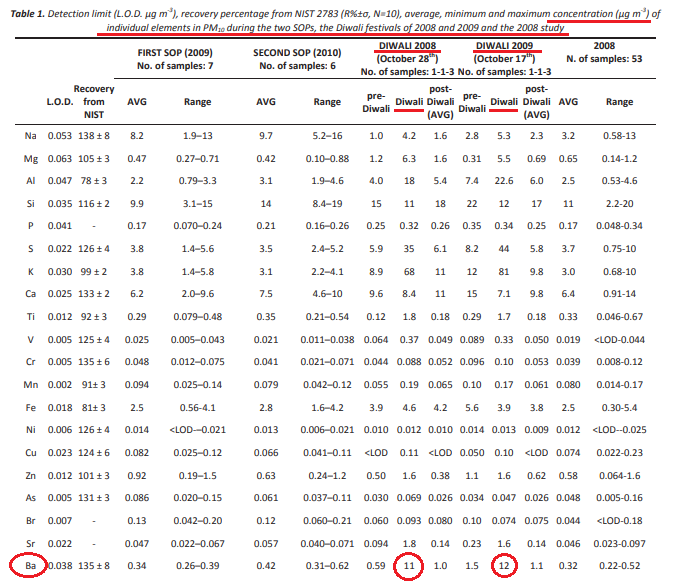
Task: Click the L.O.D. value '0.047' for Al
Action: (60, 181)
